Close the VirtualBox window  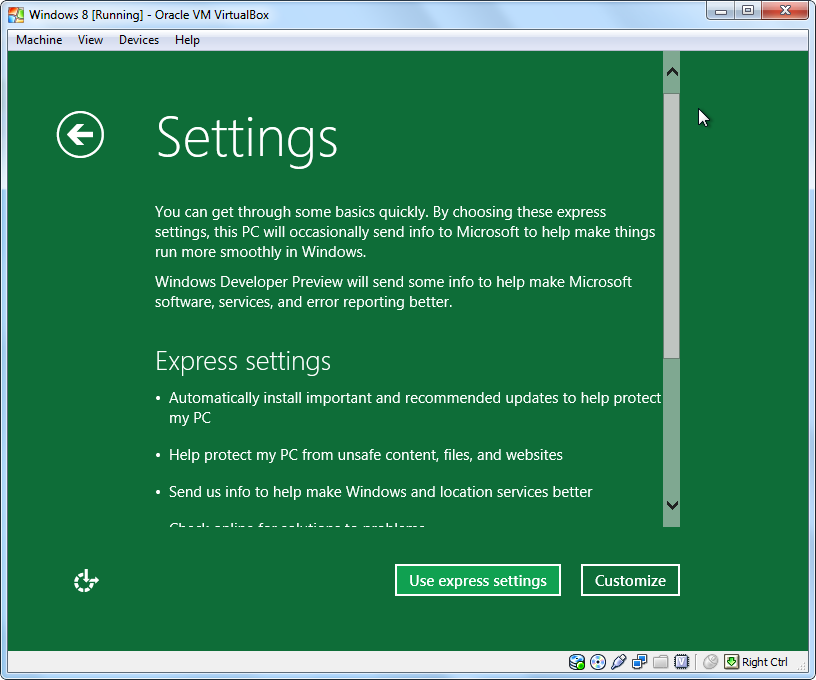click(x=785, y=11)
